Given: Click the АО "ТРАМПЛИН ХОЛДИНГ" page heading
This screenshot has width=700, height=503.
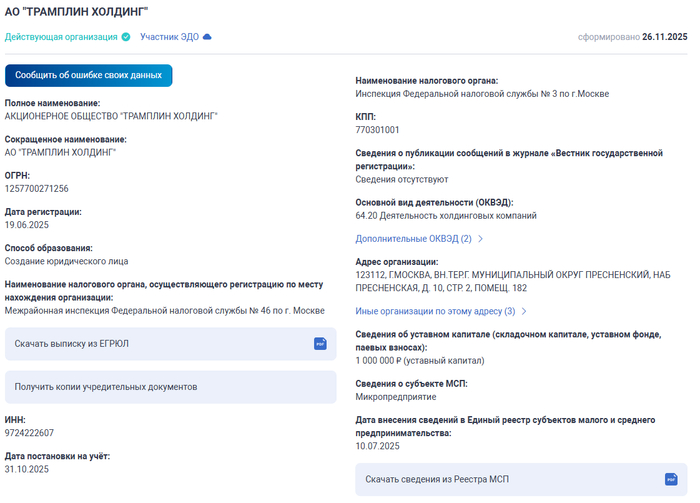Looking at the screenshot, I should (x=77, y=12).
